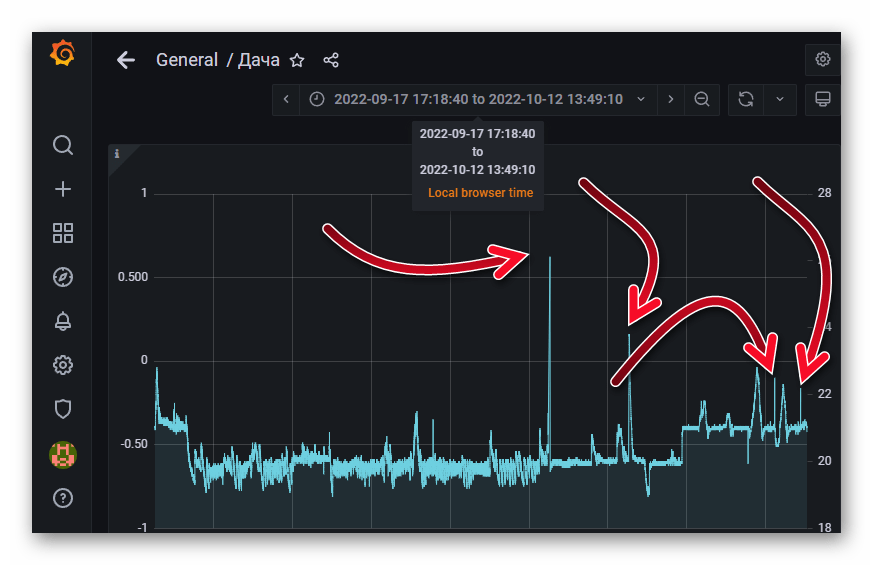Open the Configuration gear in sidebar
873x565 pixels.
[x=63, y=365]
